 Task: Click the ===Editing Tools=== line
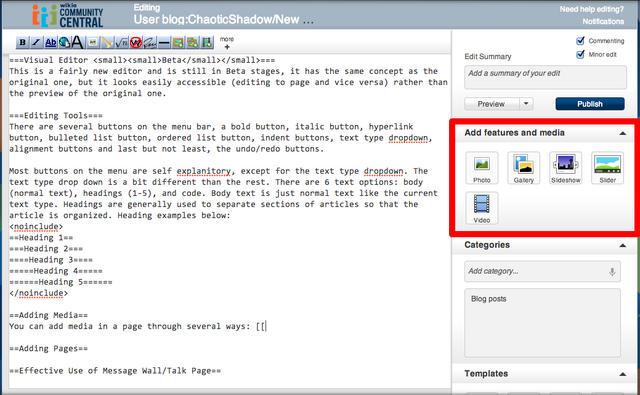(x=56, y=115)
